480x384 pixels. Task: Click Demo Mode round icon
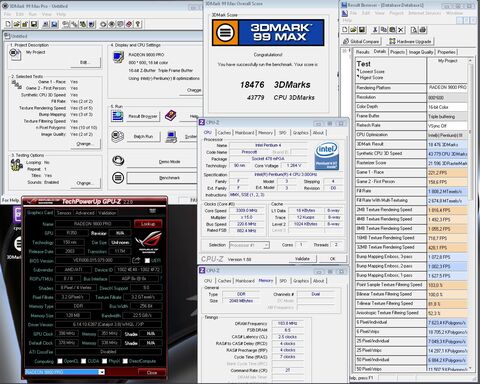tap(118, 161)
